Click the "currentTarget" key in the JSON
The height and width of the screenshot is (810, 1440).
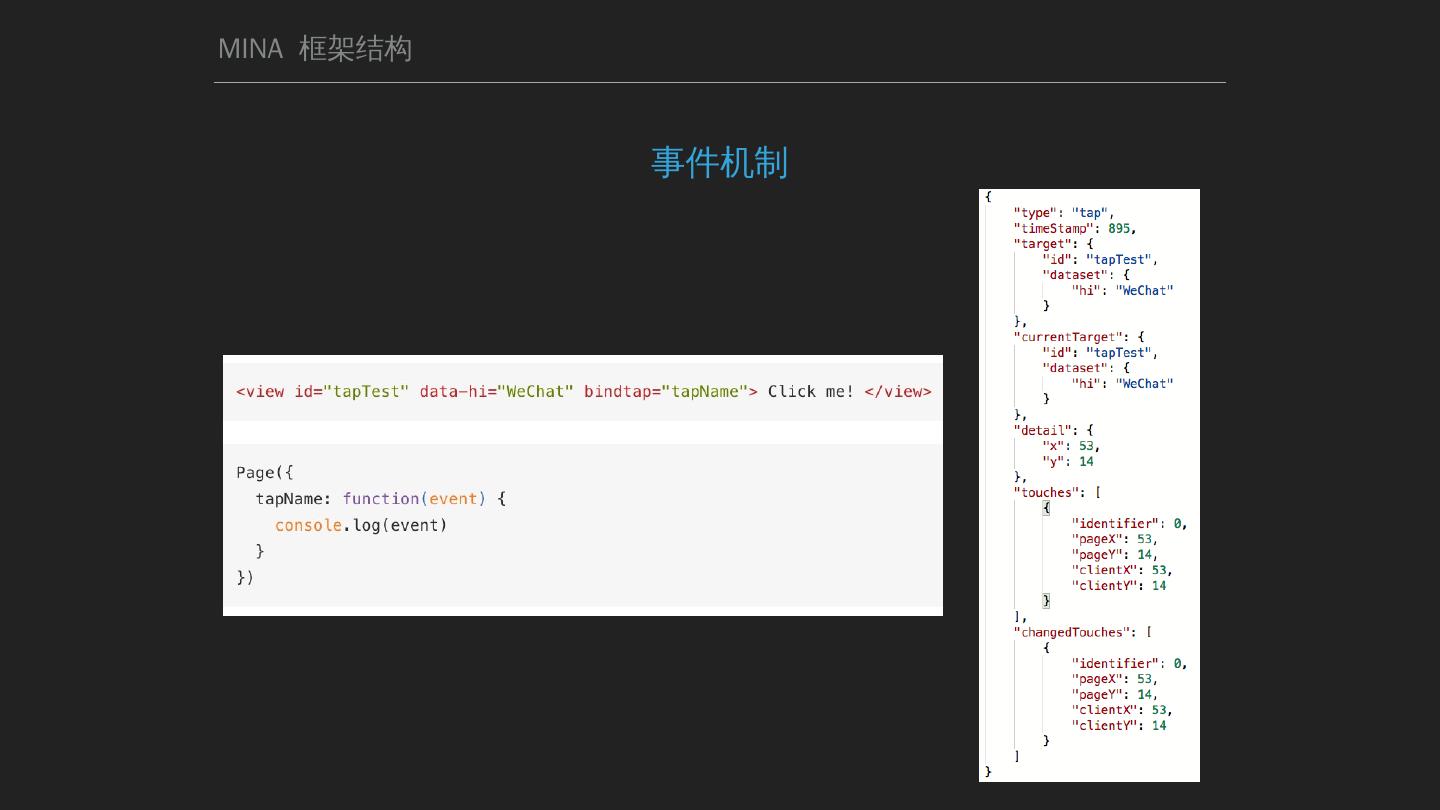(1071, 337)
